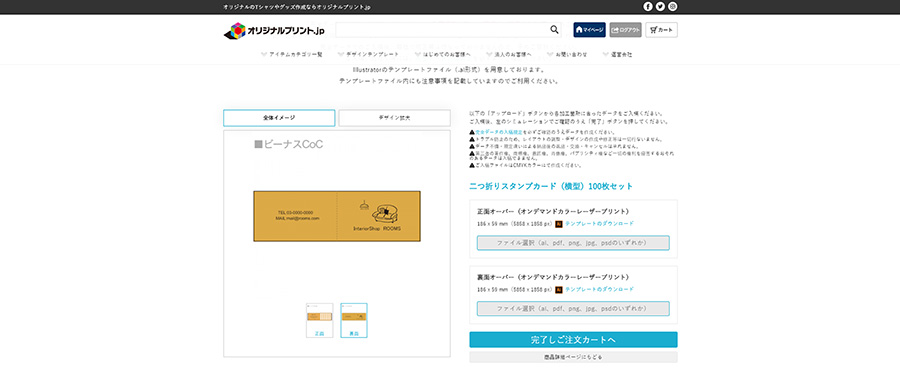
Task: Open the Twitter page from the top bar
Action: coord(660,6)
